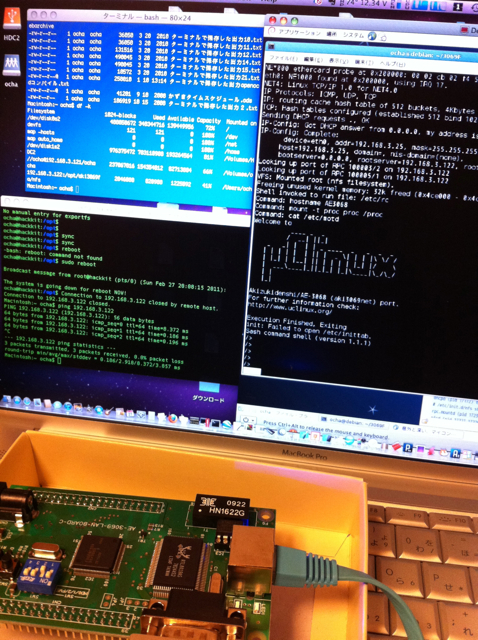Image resolution: width=478 pixels, height=640 pixels.
Task: Open the 編集 menu of the Debian terminal
Action: tap(313, 60)
